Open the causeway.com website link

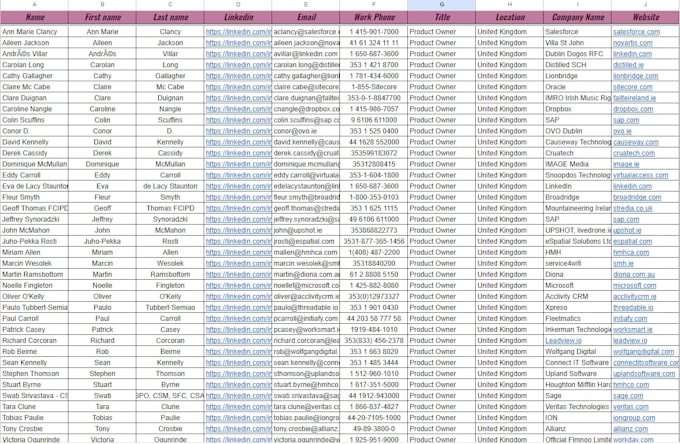(x=636, y=142)
